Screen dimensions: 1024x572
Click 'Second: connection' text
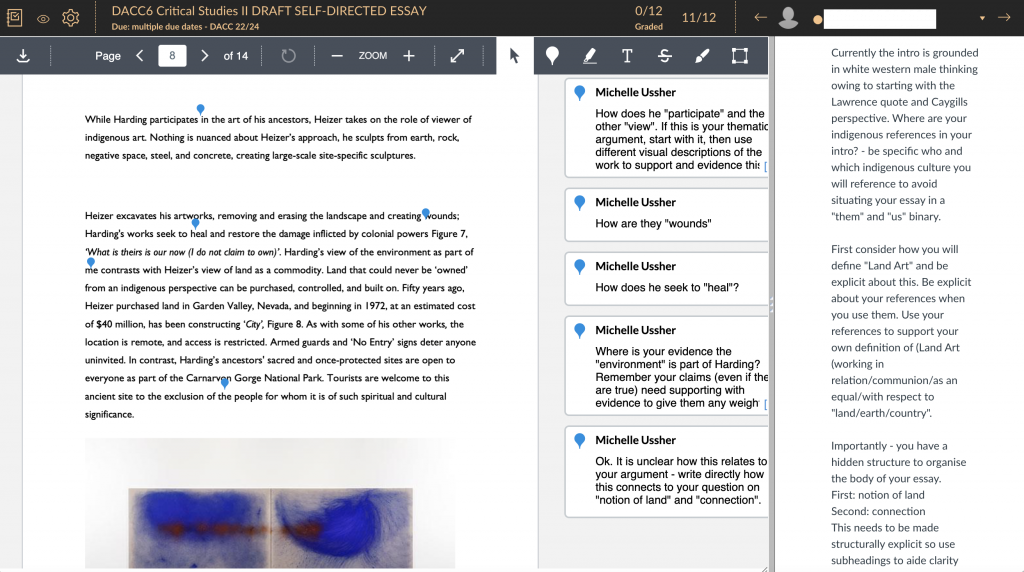pyautogui.click(x=878, y=511)
